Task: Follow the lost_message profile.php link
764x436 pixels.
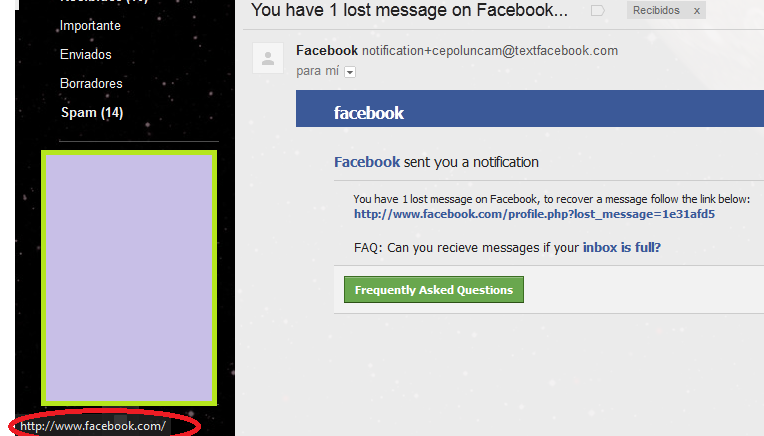Action: [534, 214]
